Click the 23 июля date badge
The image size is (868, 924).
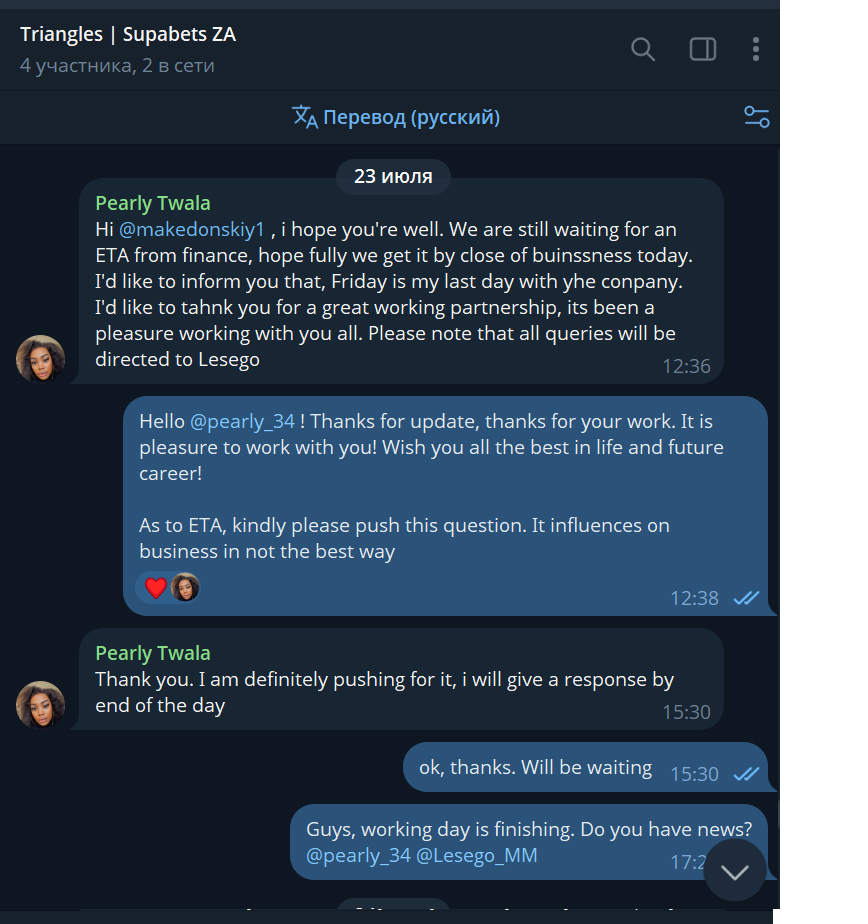pyautogui.click(x=393, y=177)
